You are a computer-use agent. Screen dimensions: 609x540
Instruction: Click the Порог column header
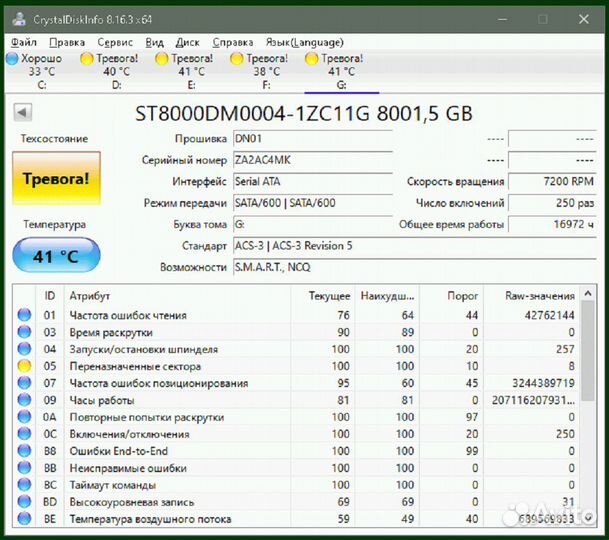(x=451, y=296)
